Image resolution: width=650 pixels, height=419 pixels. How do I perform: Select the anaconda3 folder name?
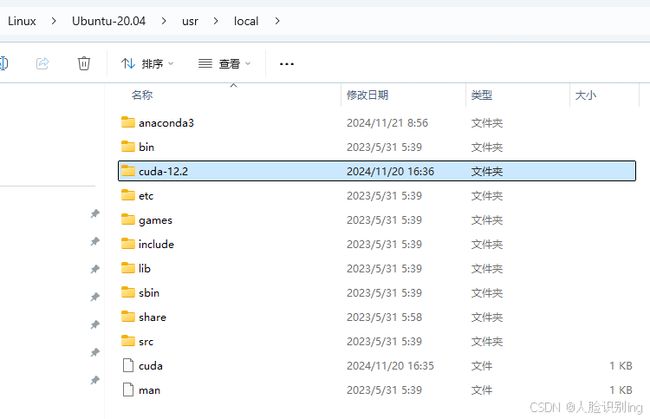(166, 123)
